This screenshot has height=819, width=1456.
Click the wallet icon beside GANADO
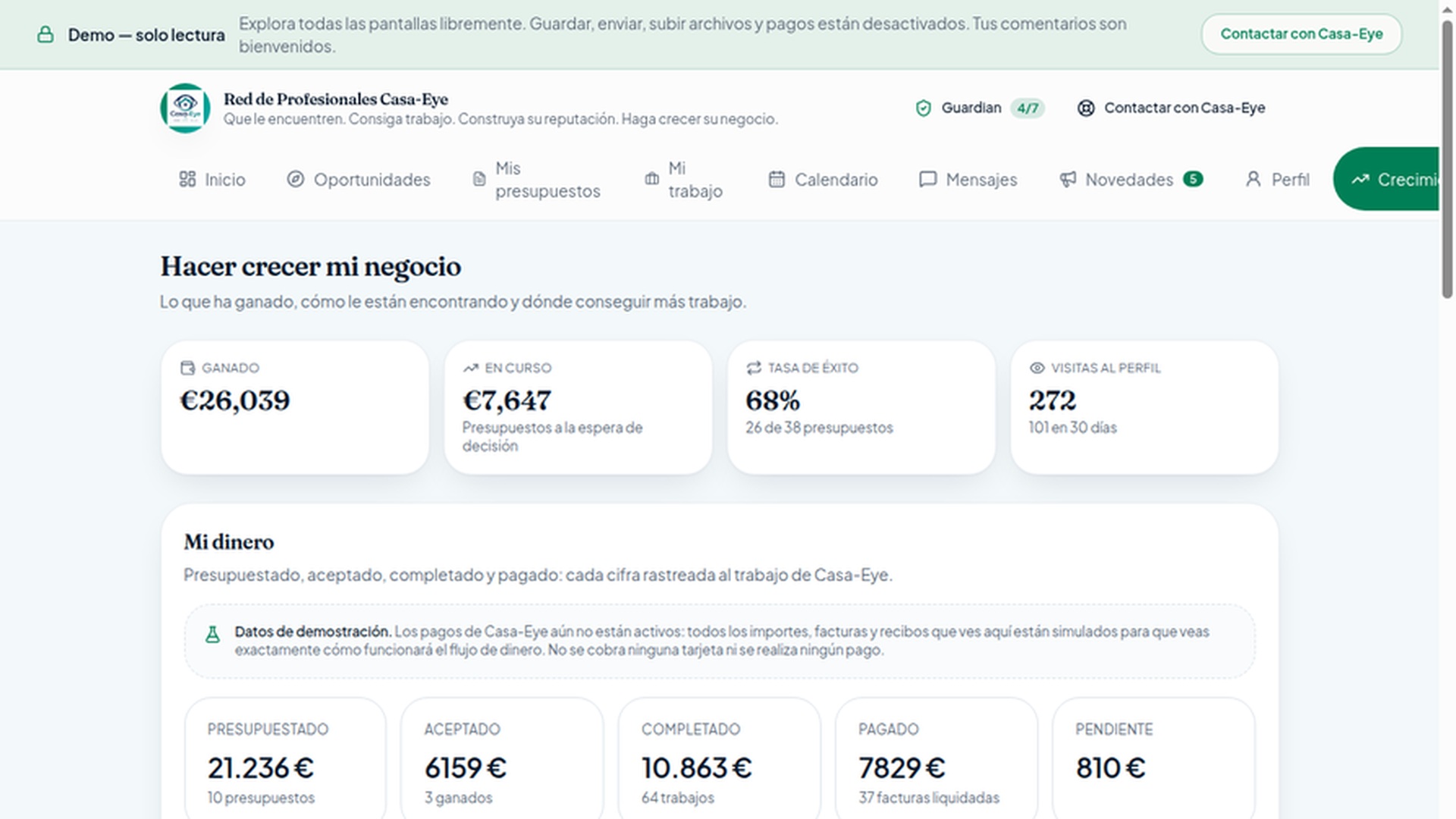tap(187, 368)
